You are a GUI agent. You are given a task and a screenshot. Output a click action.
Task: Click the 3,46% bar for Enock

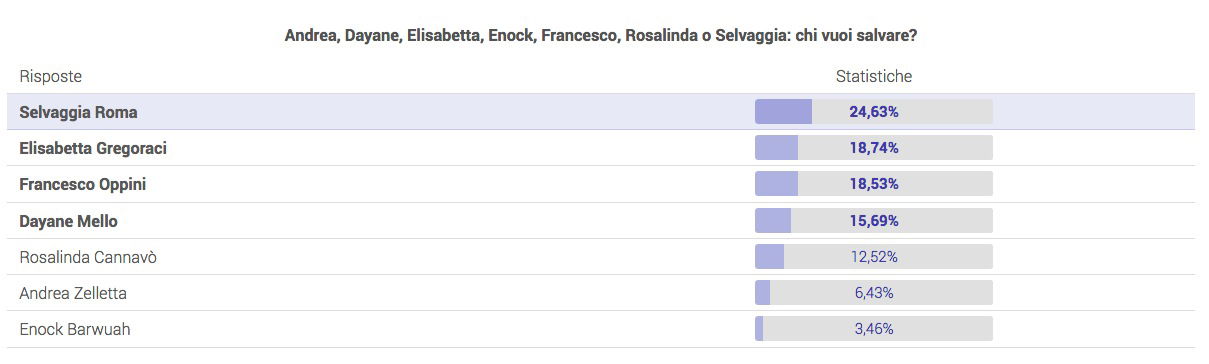(x=873, y=329)
